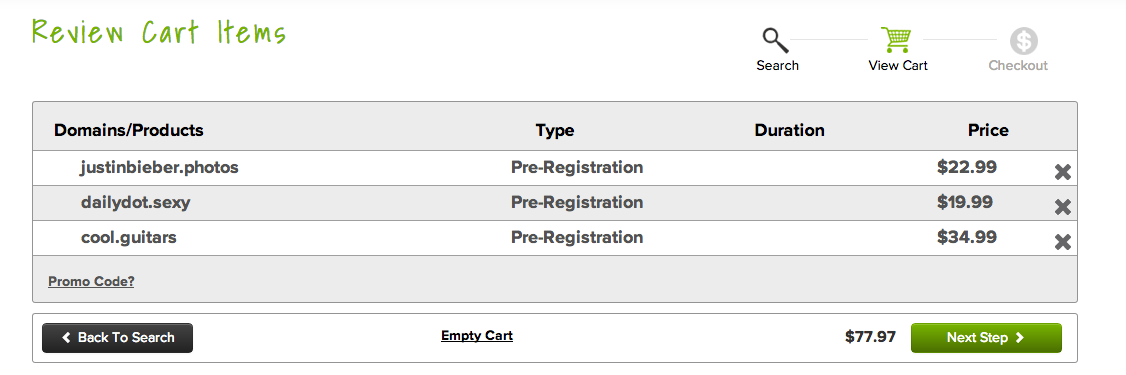Image resolution: width=1126 pixels, height=375 pixels.
Task: Click the Empty Cart link
Action: (477, 335)
